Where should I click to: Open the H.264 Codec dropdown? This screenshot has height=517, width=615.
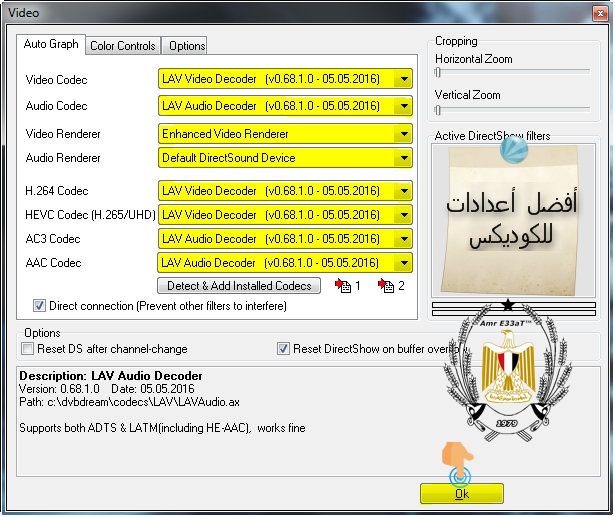coord(285,191)
